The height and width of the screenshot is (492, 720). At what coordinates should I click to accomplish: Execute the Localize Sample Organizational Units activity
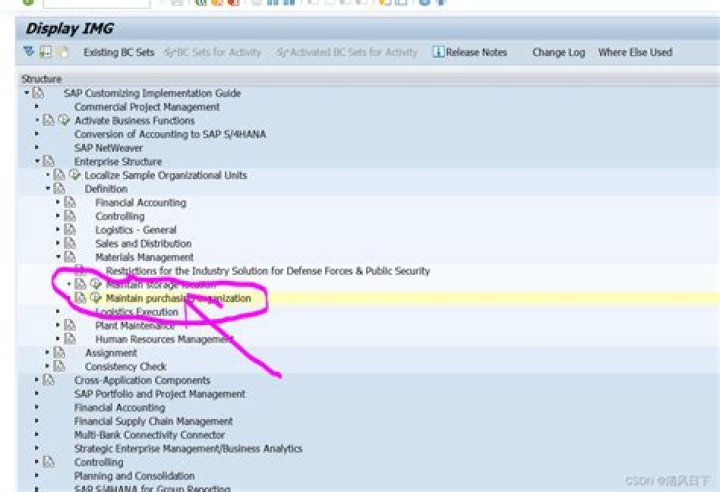point(74,175)
